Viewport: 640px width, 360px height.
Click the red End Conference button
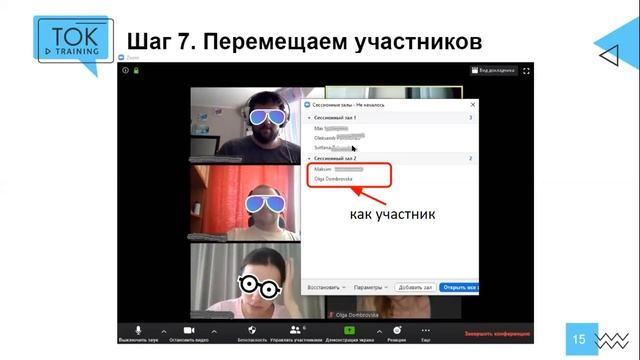[x=497, y=334]
